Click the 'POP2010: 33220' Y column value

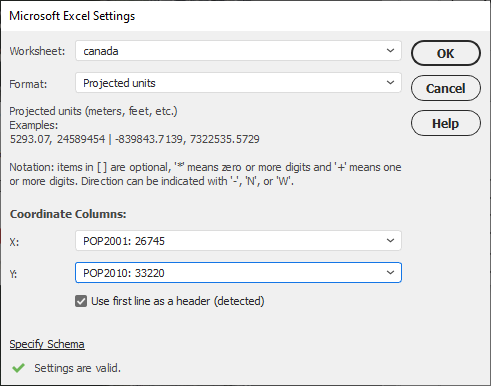124,273
